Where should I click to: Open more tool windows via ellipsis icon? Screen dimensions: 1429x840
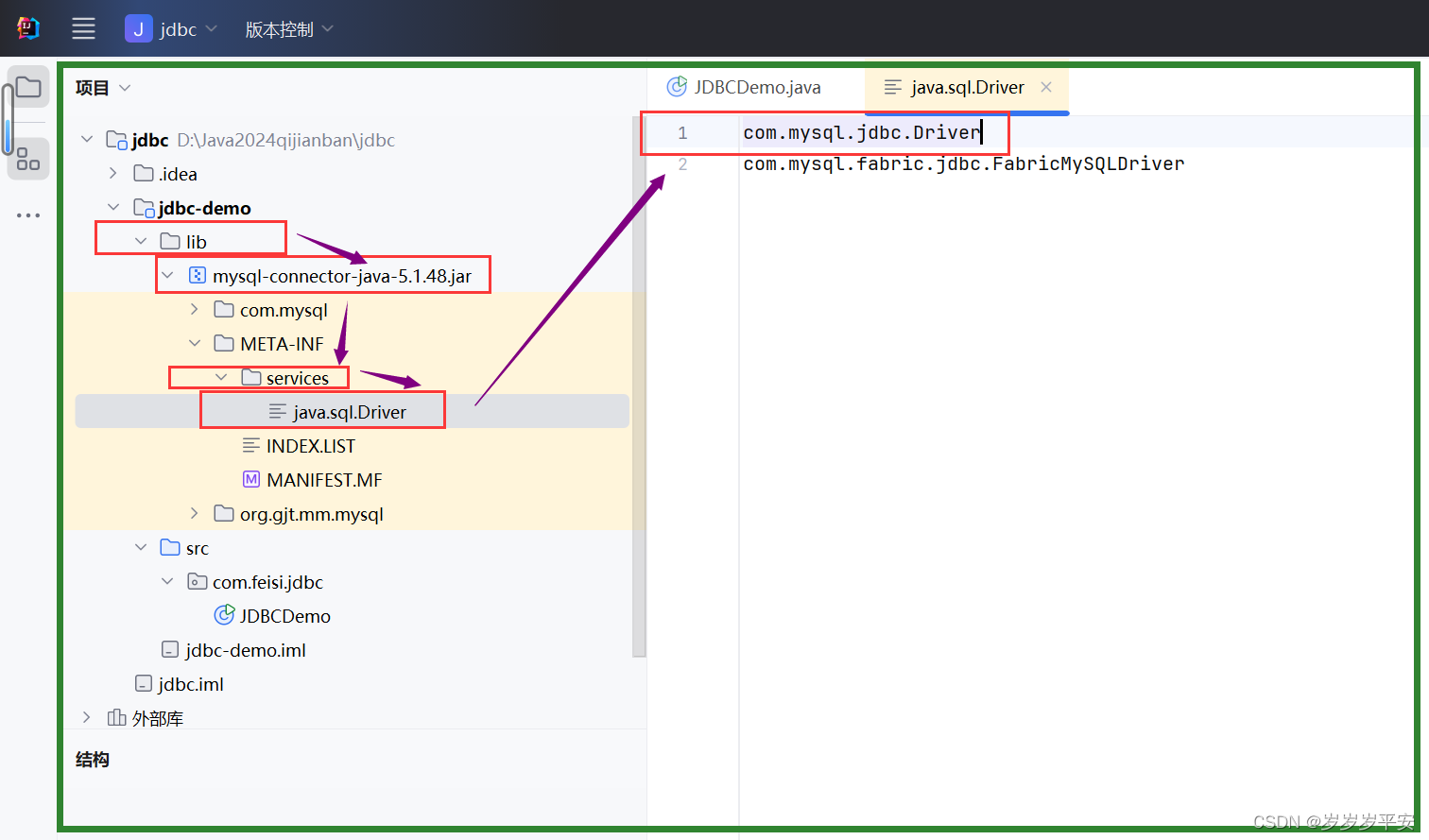[x=27, y=214]
